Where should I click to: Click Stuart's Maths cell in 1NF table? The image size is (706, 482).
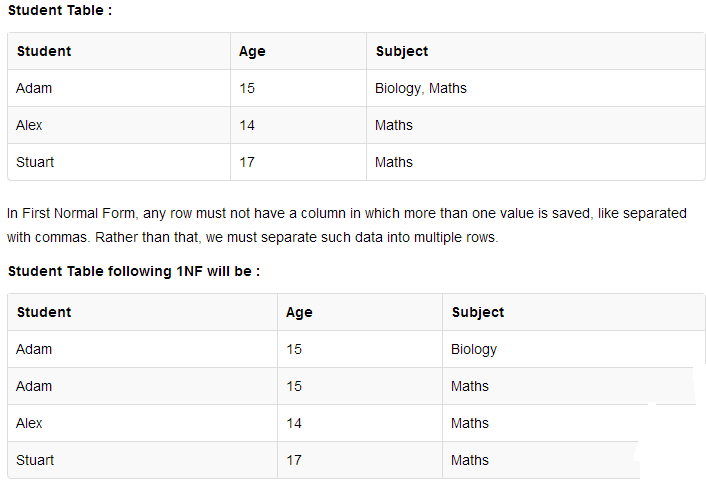470,460
